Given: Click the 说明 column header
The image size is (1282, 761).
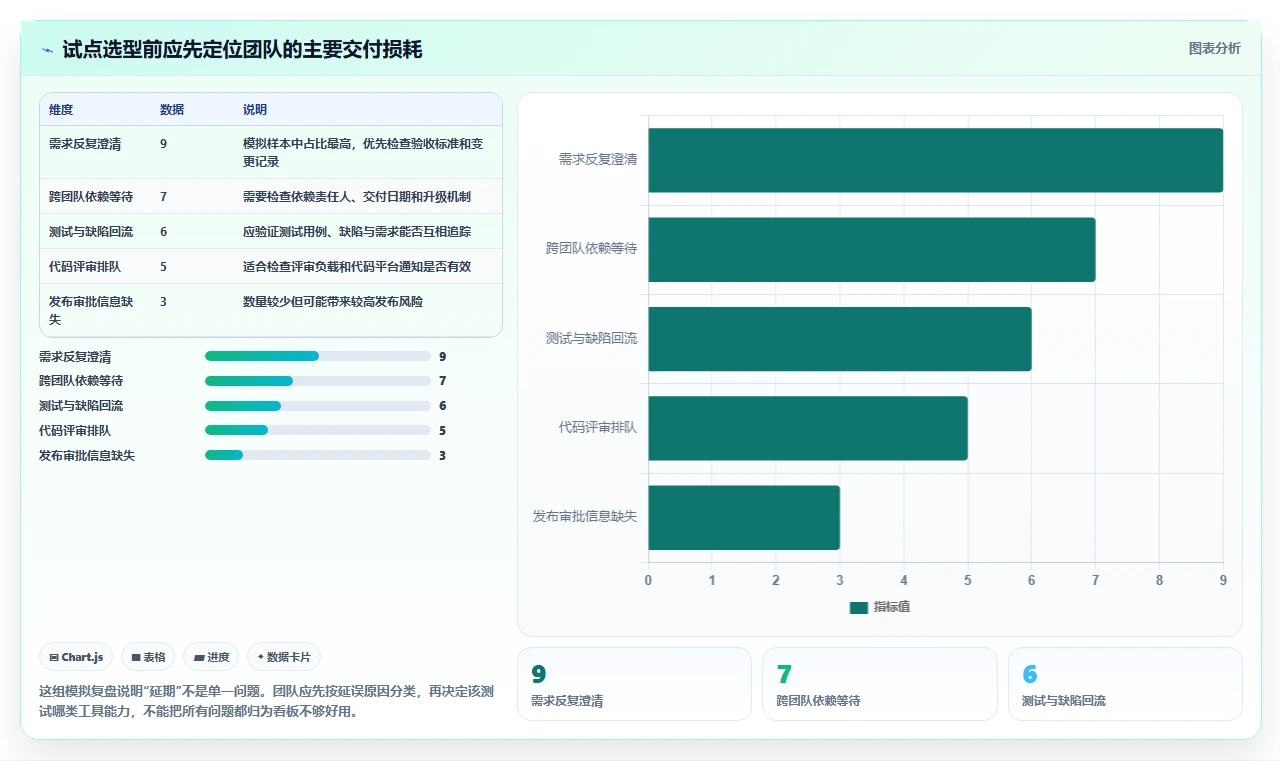Looking at the screenshot, I should pos(255,110).
